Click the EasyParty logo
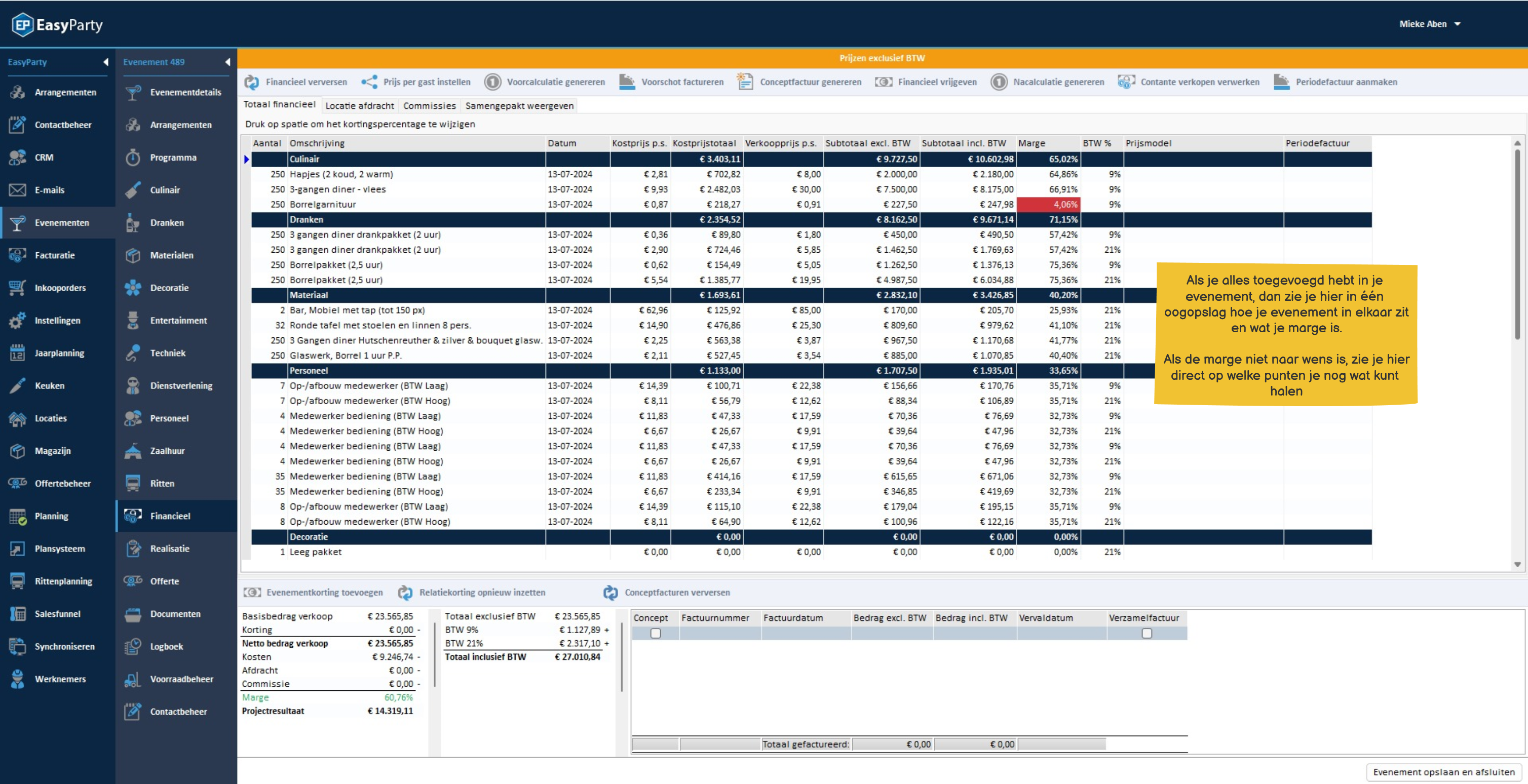 click(x=57, y=25)
